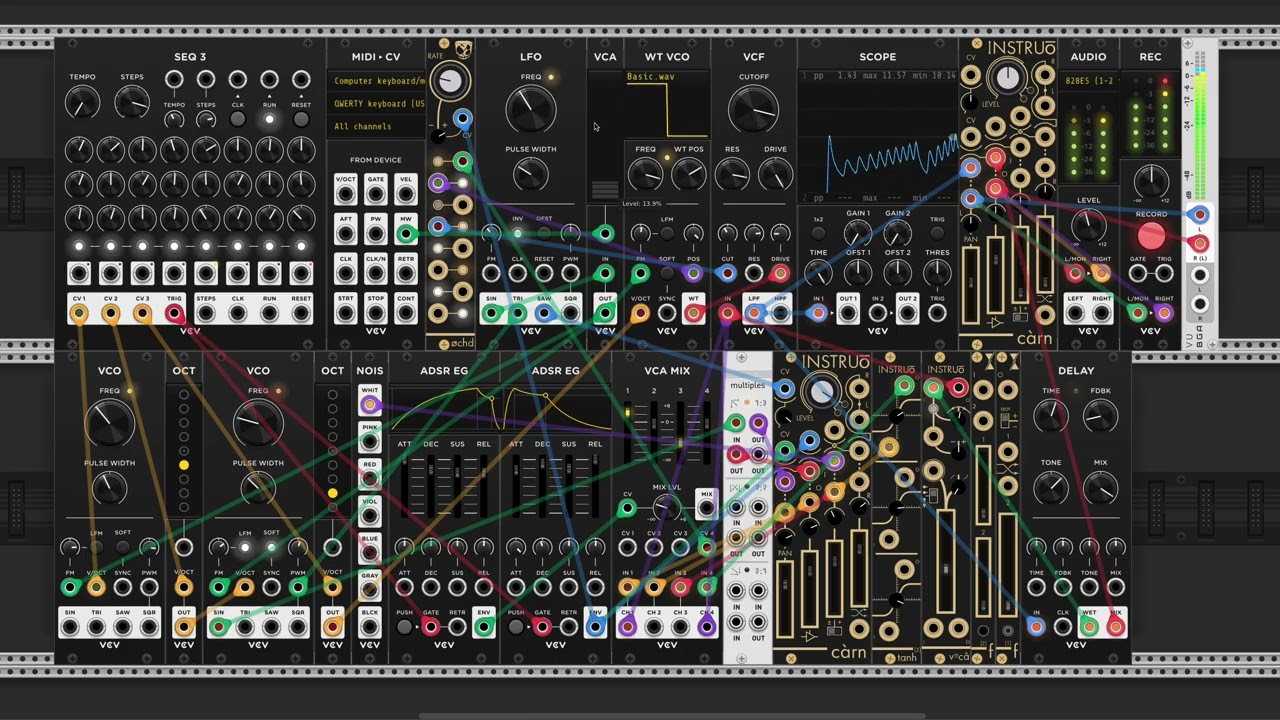Click the PINK output on the NOIS module

pos(370,441)
